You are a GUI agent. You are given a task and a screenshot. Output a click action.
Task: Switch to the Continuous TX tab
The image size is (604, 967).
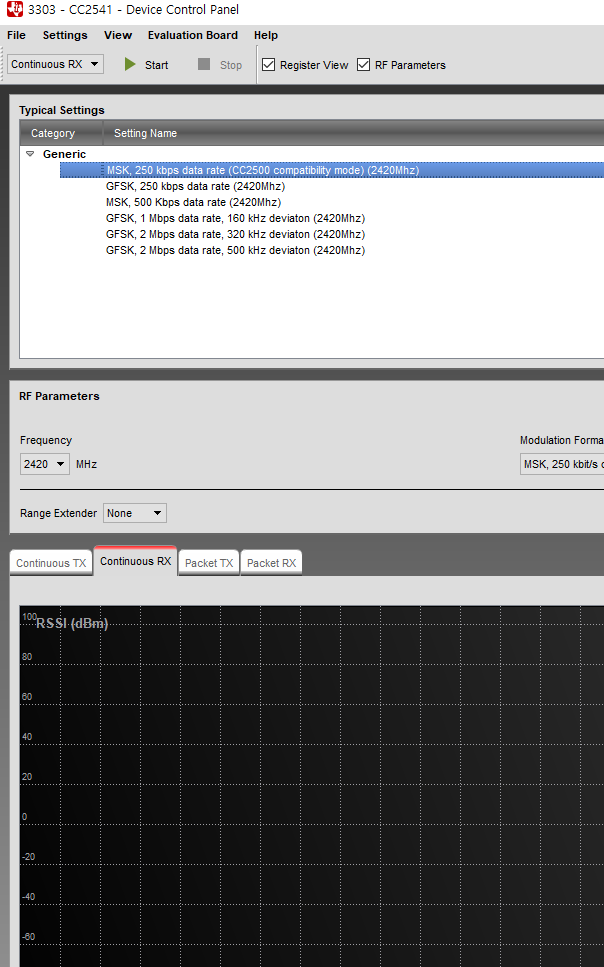coord(51,563)
